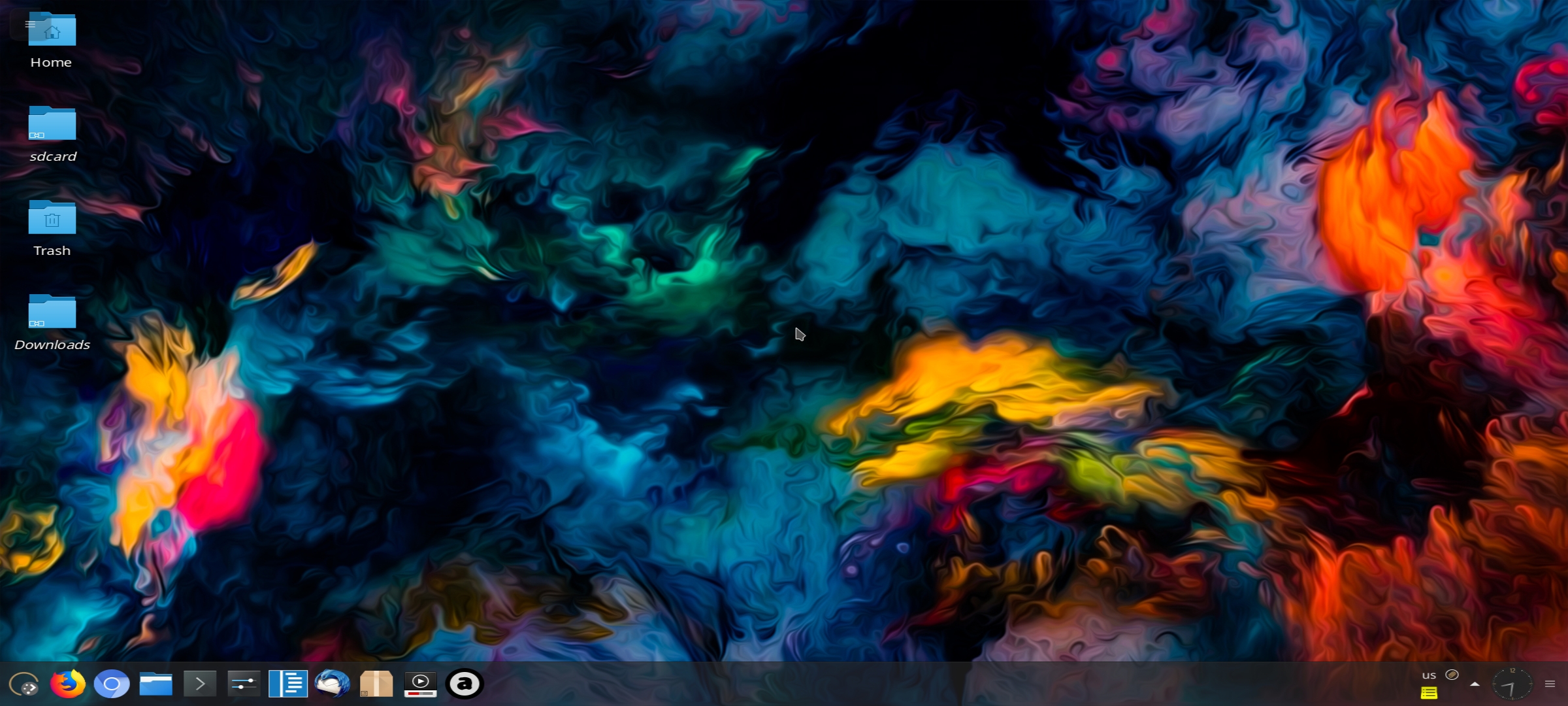Viewport: 1568px width, 706px height.
Task: Launch Firefox from the taskbar
Action: click(x=68, y=684)
